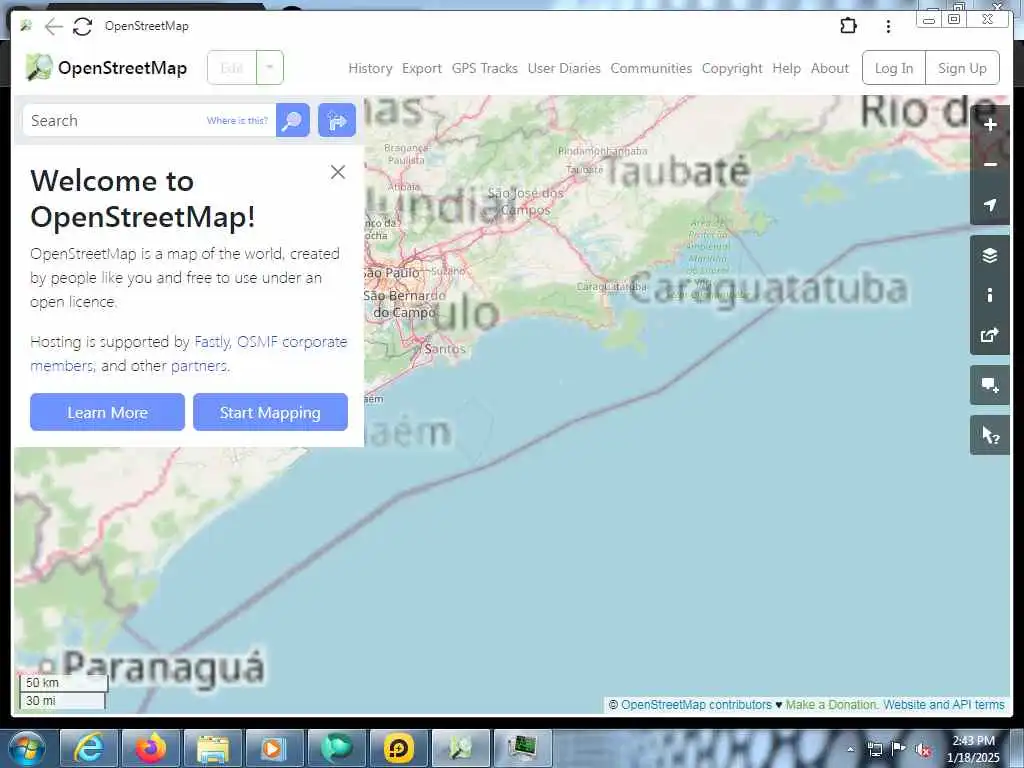This screenshot has height=768, width=1024.
Task: Click the Sign Up button
Action: coord(962,68)
